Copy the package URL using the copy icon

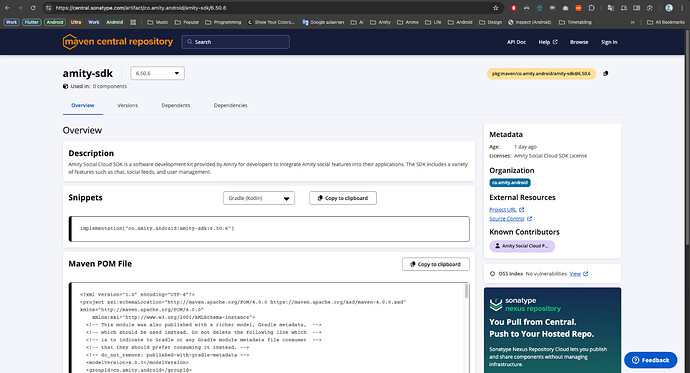[x=606, y=73]
